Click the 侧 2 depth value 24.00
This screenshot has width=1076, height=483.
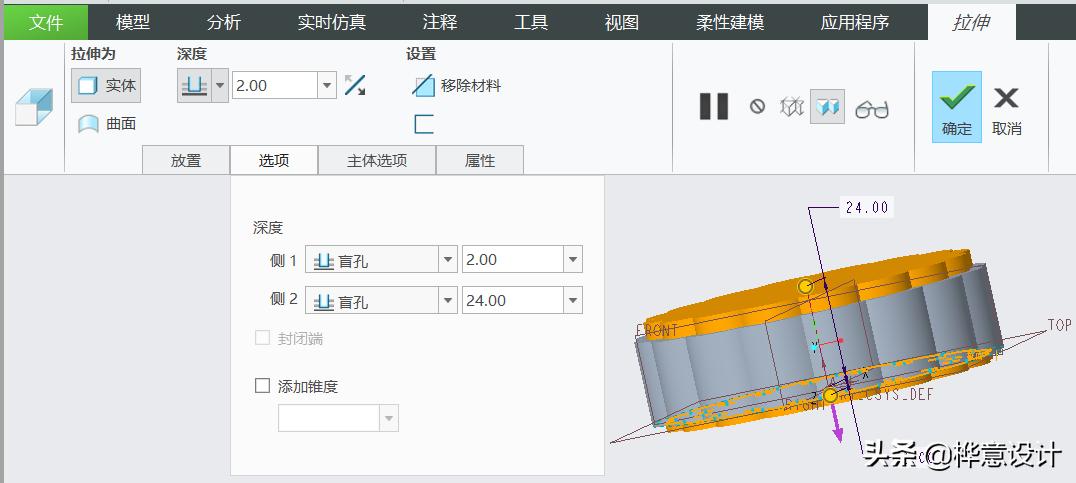tap(513, 301)
